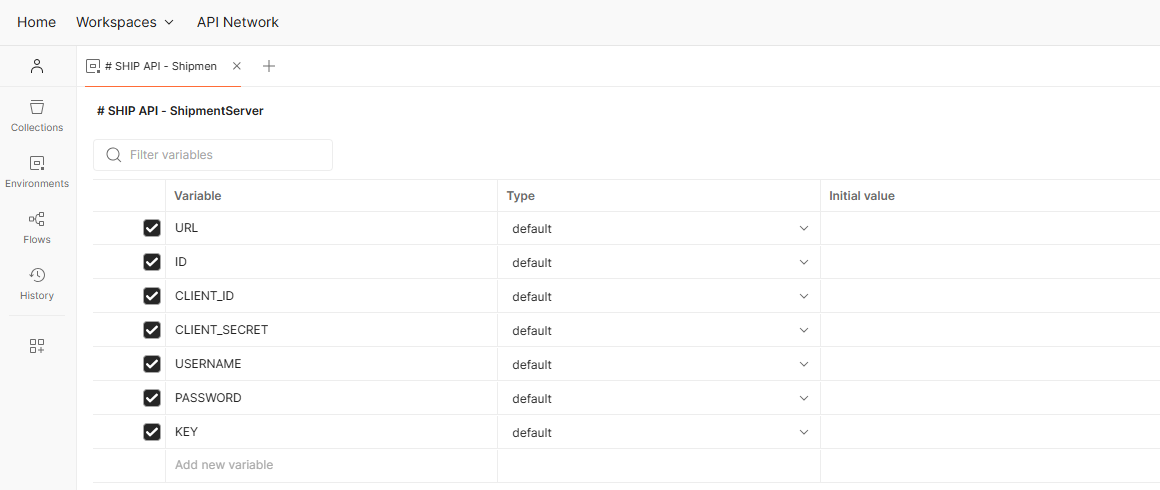Image resolution: width=1160 pixels, height=490 pixels.
Task: Expand the type dropdown for ID
Action: [803, 263]
